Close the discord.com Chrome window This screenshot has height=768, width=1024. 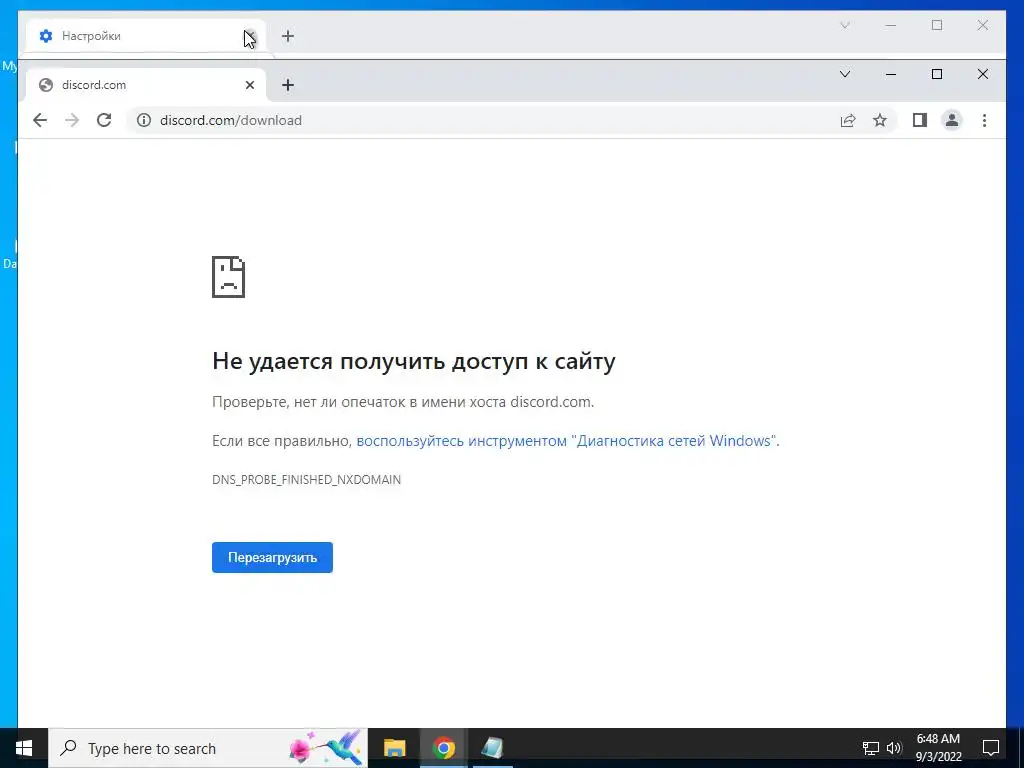pos(982,74)
